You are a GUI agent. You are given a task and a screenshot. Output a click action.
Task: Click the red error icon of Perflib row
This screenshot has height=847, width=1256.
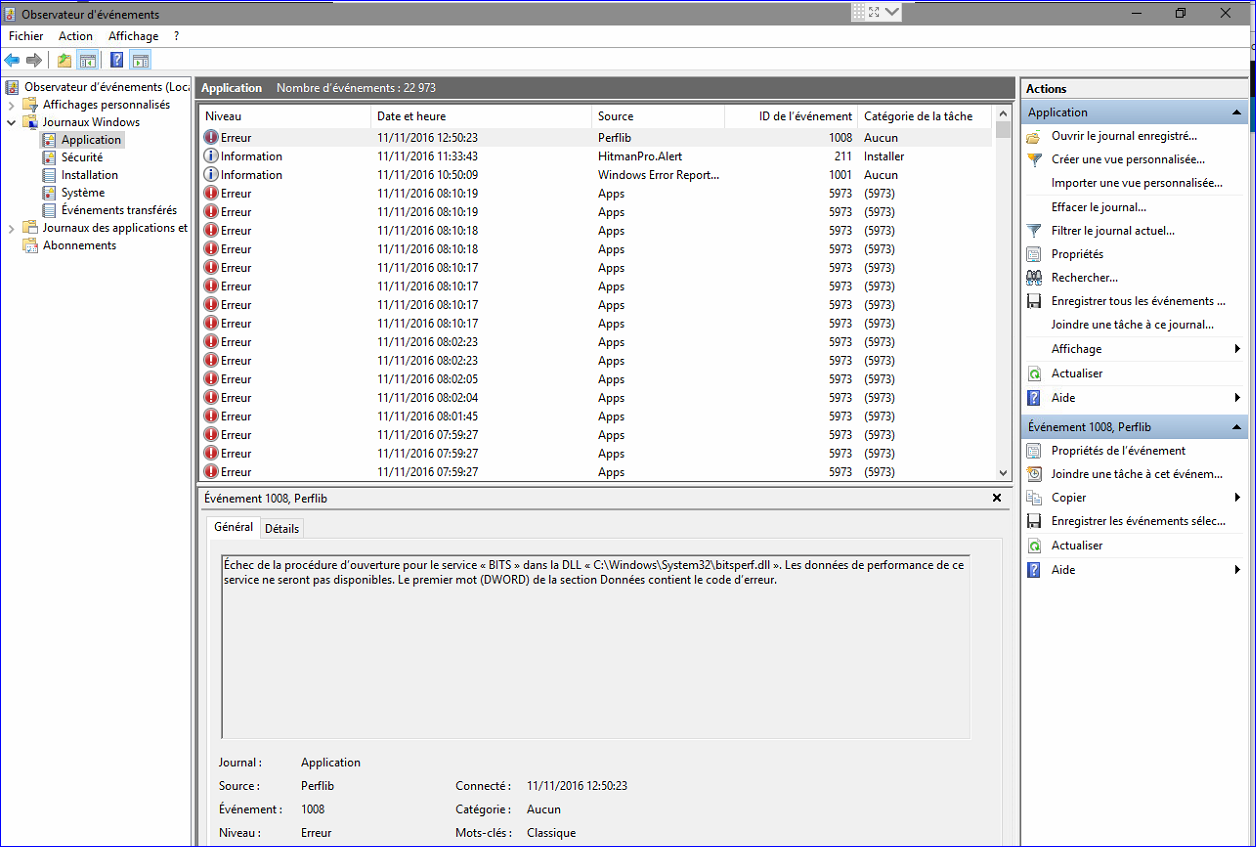coord(211,137)
